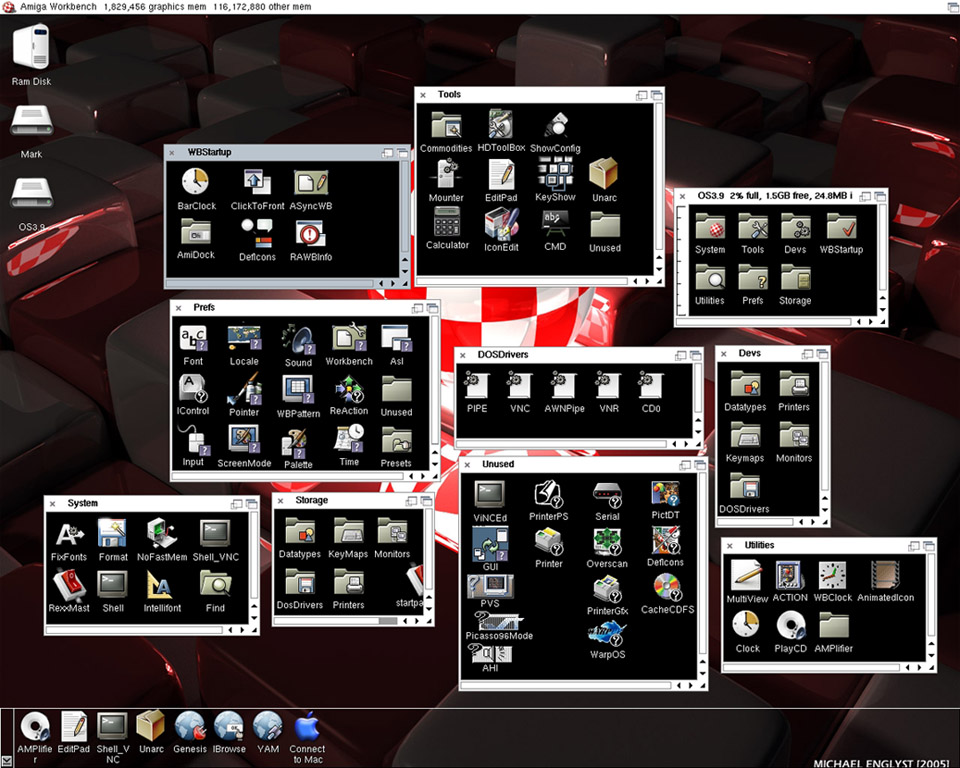Open Font preferences in Prefs window
This screenshot has width=960, height=768.
[x=193, y=339]
